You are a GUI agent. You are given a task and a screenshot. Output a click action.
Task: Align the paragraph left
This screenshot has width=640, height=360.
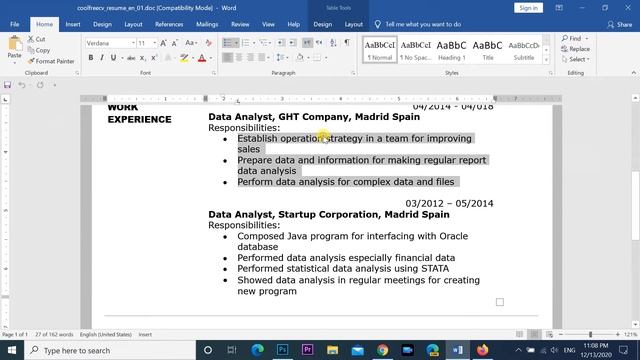(227, 58)
